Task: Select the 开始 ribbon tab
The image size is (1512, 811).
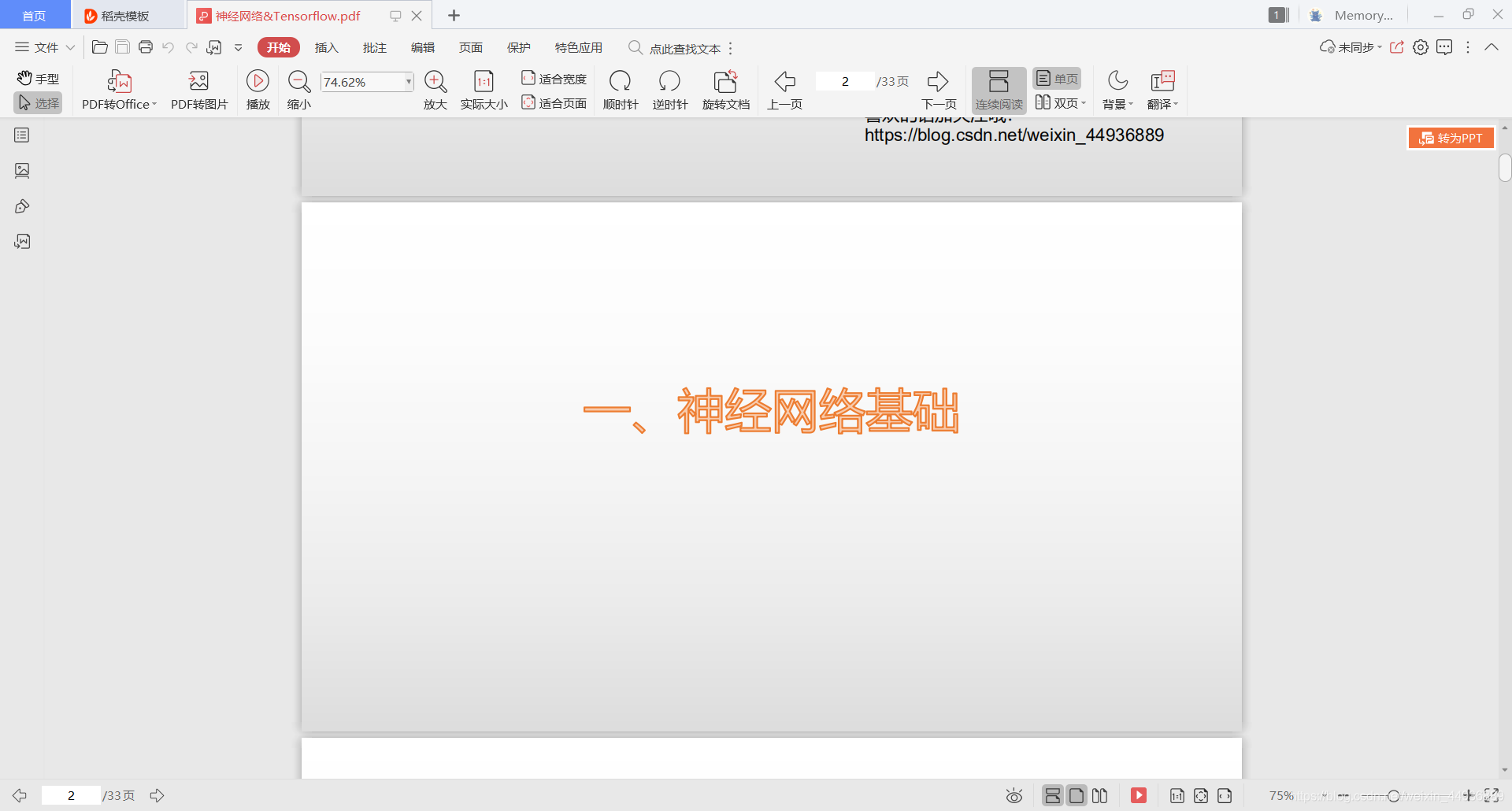Action: pos(279,47)
